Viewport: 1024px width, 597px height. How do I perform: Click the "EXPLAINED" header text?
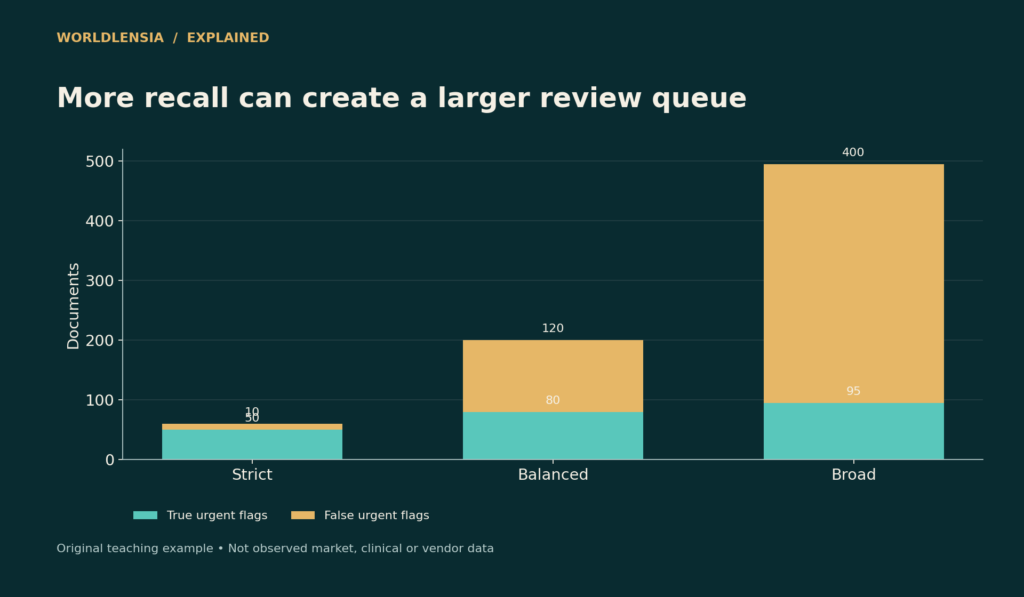pyautogui.click(x=228, y=38)
